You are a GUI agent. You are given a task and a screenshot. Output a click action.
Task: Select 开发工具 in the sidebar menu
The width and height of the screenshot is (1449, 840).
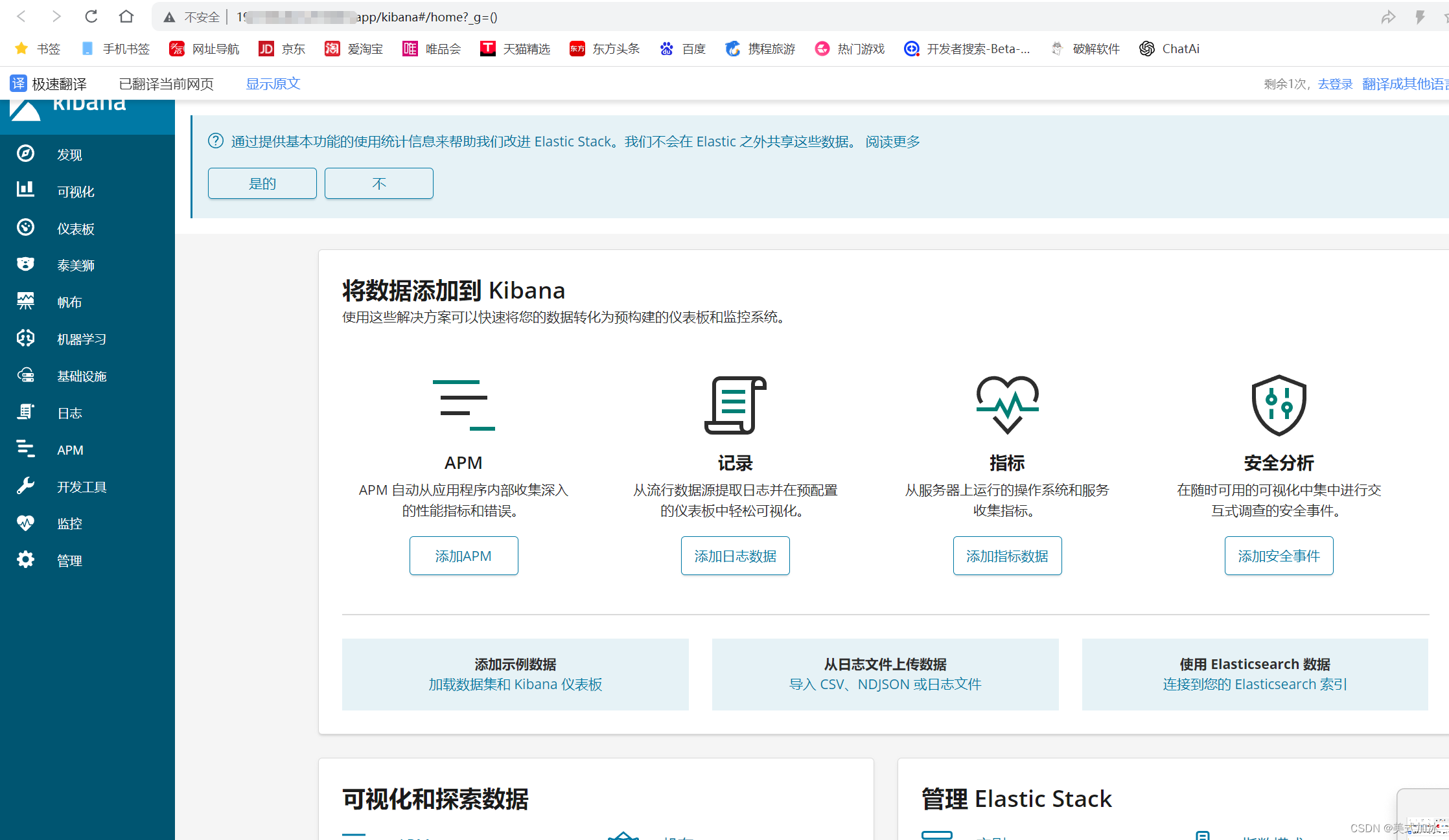point(82,487)
